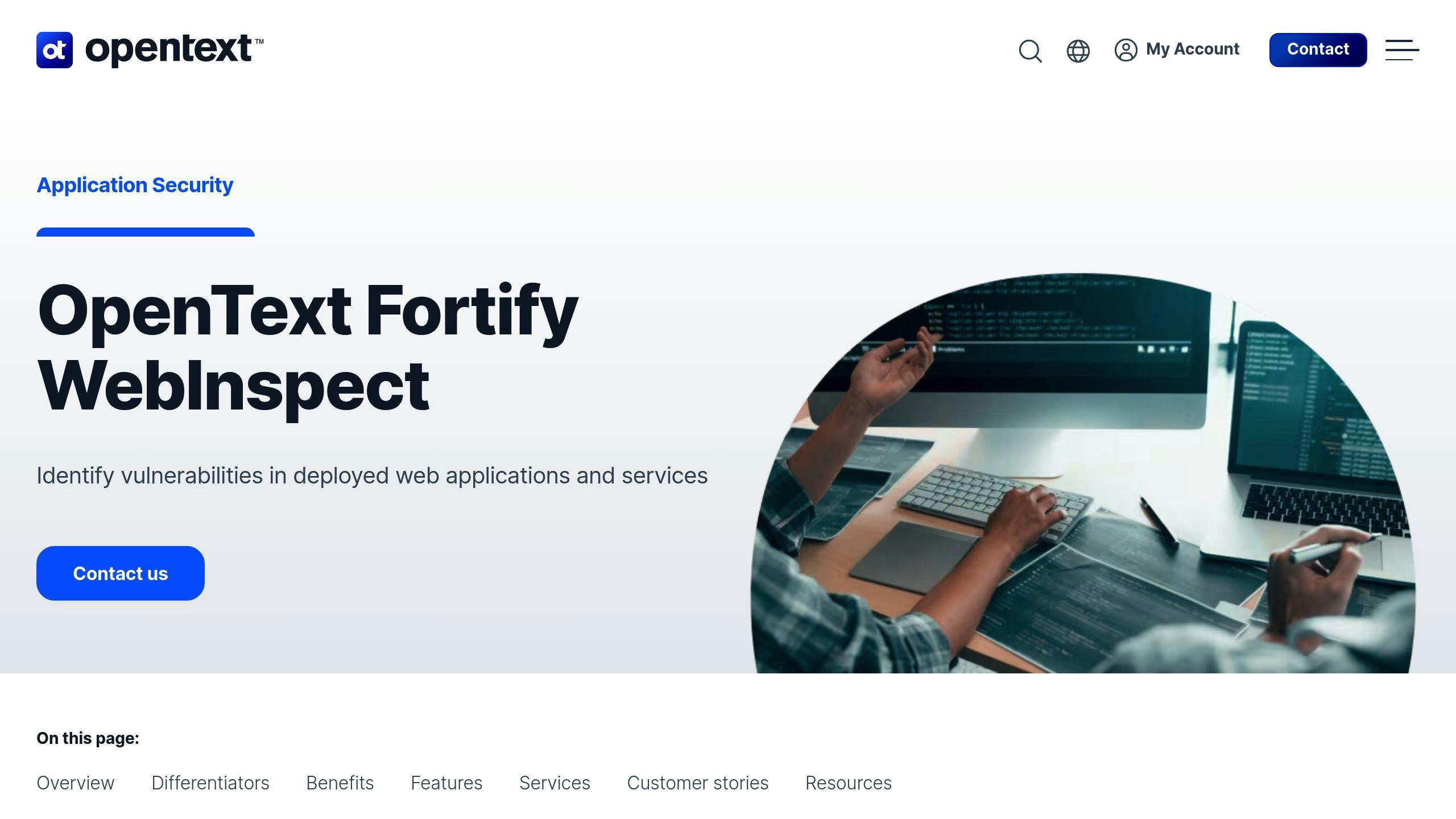Expand the Services section link
The image size is (1456, 819).
coord(554,783)
